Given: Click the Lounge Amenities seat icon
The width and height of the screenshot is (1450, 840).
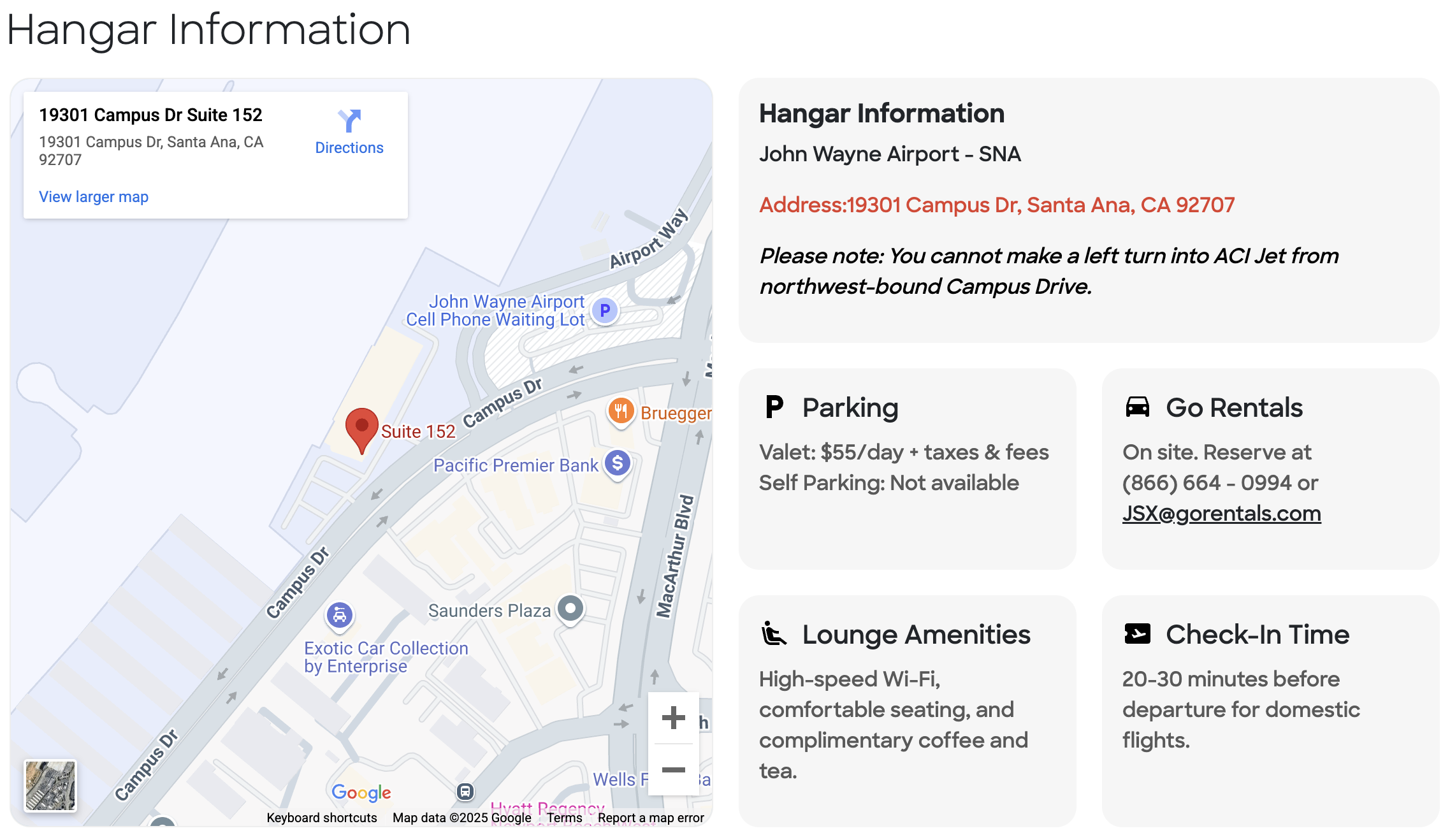Looking at the screenshot, I should (774, 634).
